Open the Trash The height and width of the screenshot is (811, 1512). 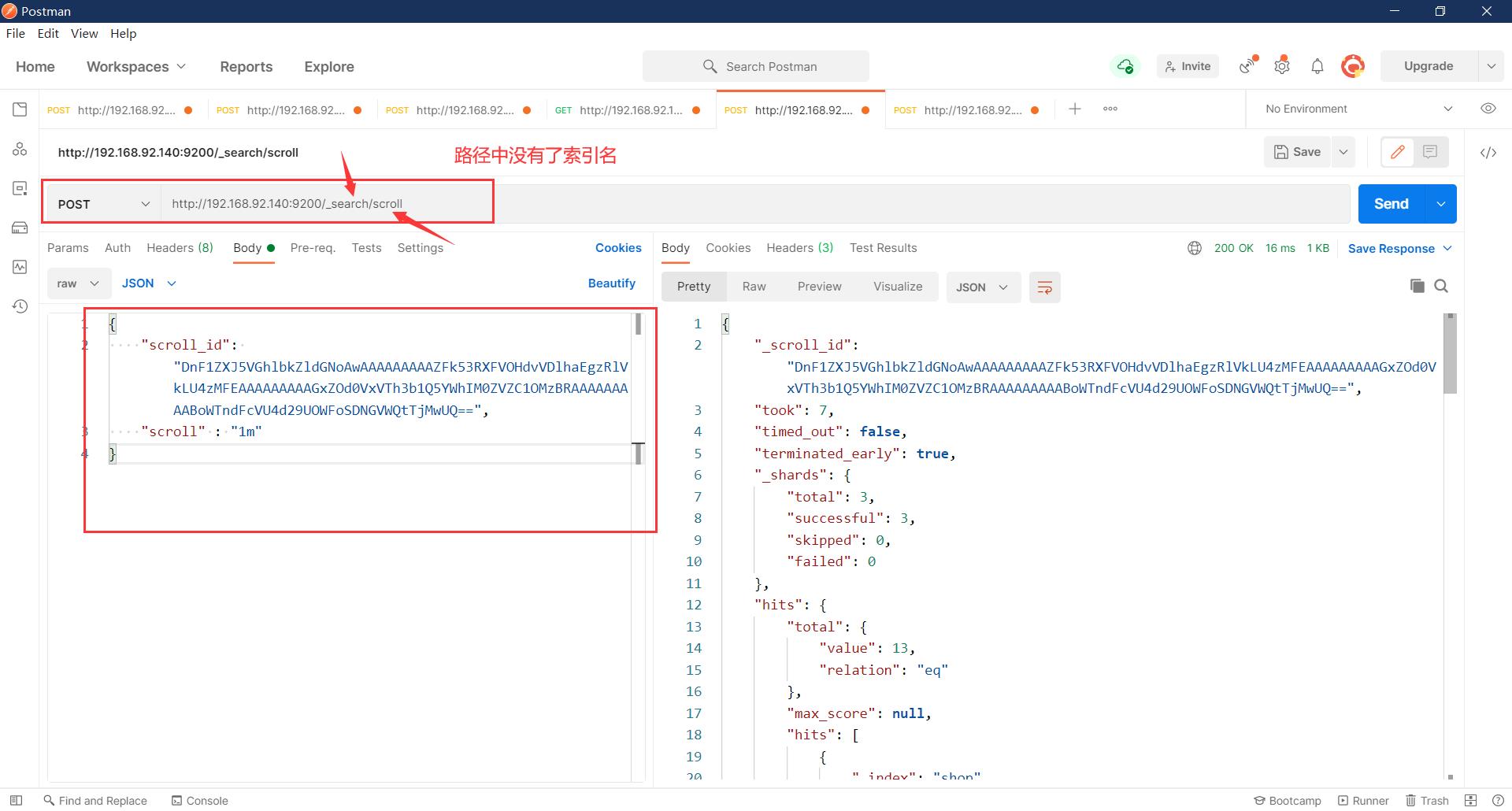[x=1427, y=801]
